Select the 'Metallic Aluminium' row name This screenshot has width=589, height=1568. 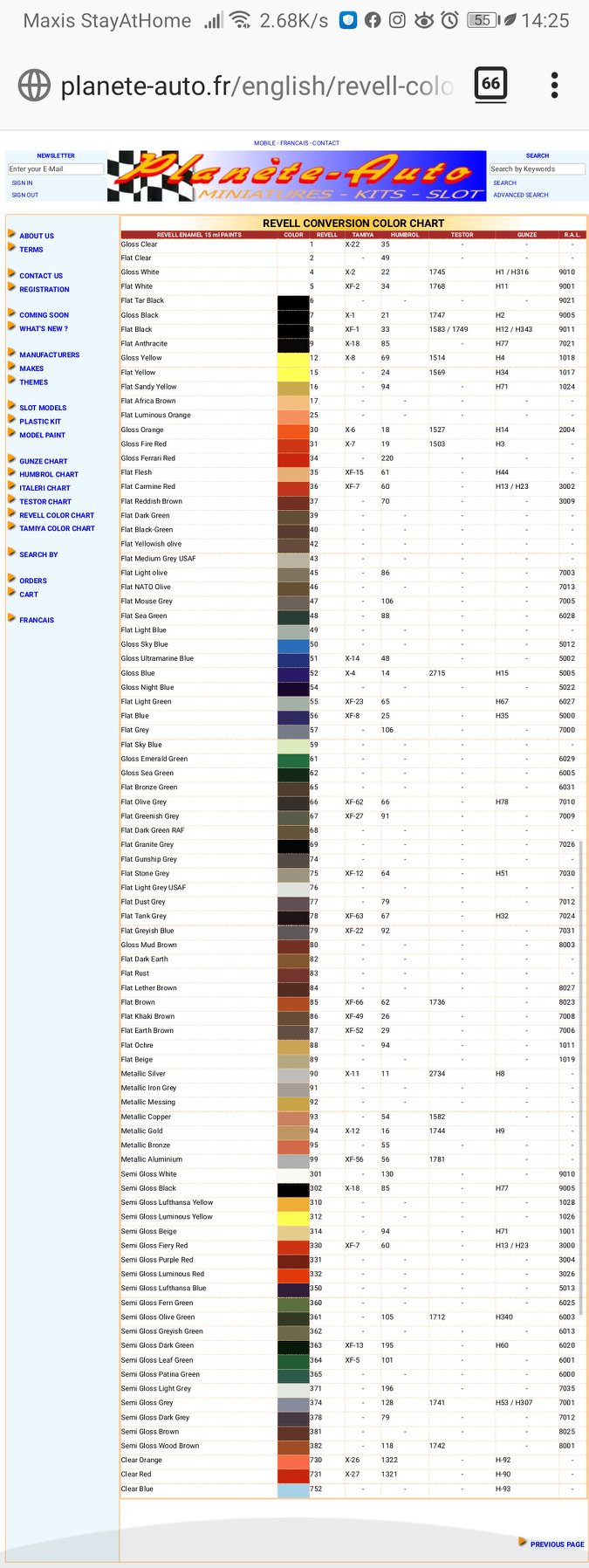[x=152, y=1159]
